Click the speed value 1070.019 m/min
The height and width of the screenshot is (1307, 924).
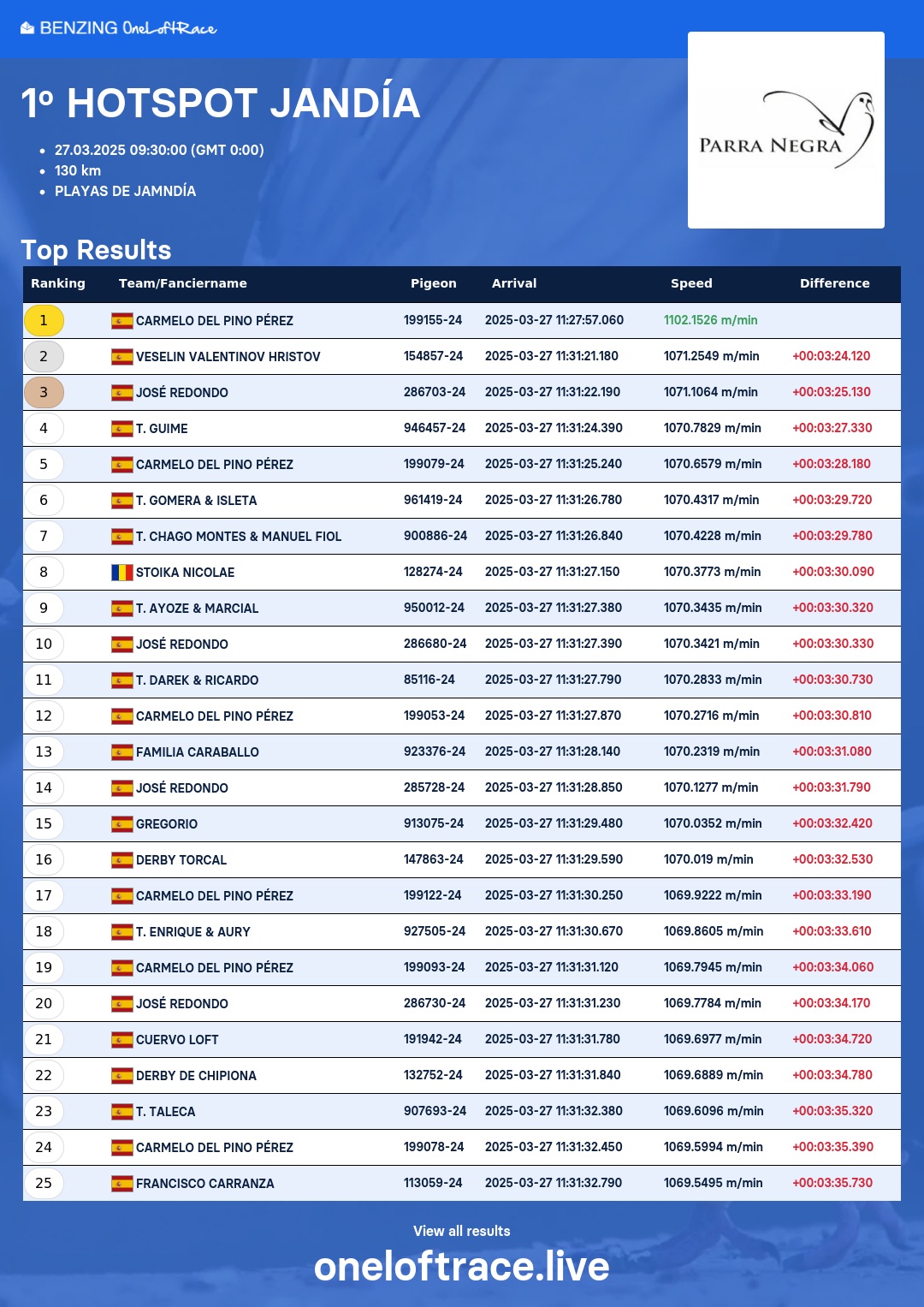pyautogui.click(x=708, y=859)
